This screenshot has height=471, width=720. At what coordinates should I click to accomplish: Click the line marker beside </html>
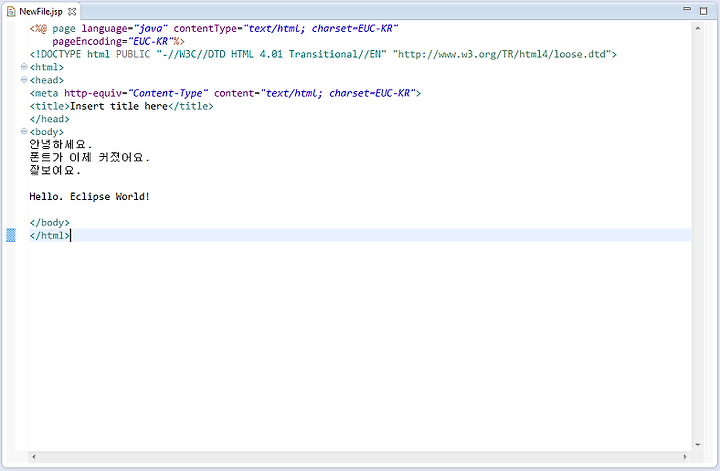point(11,235)
